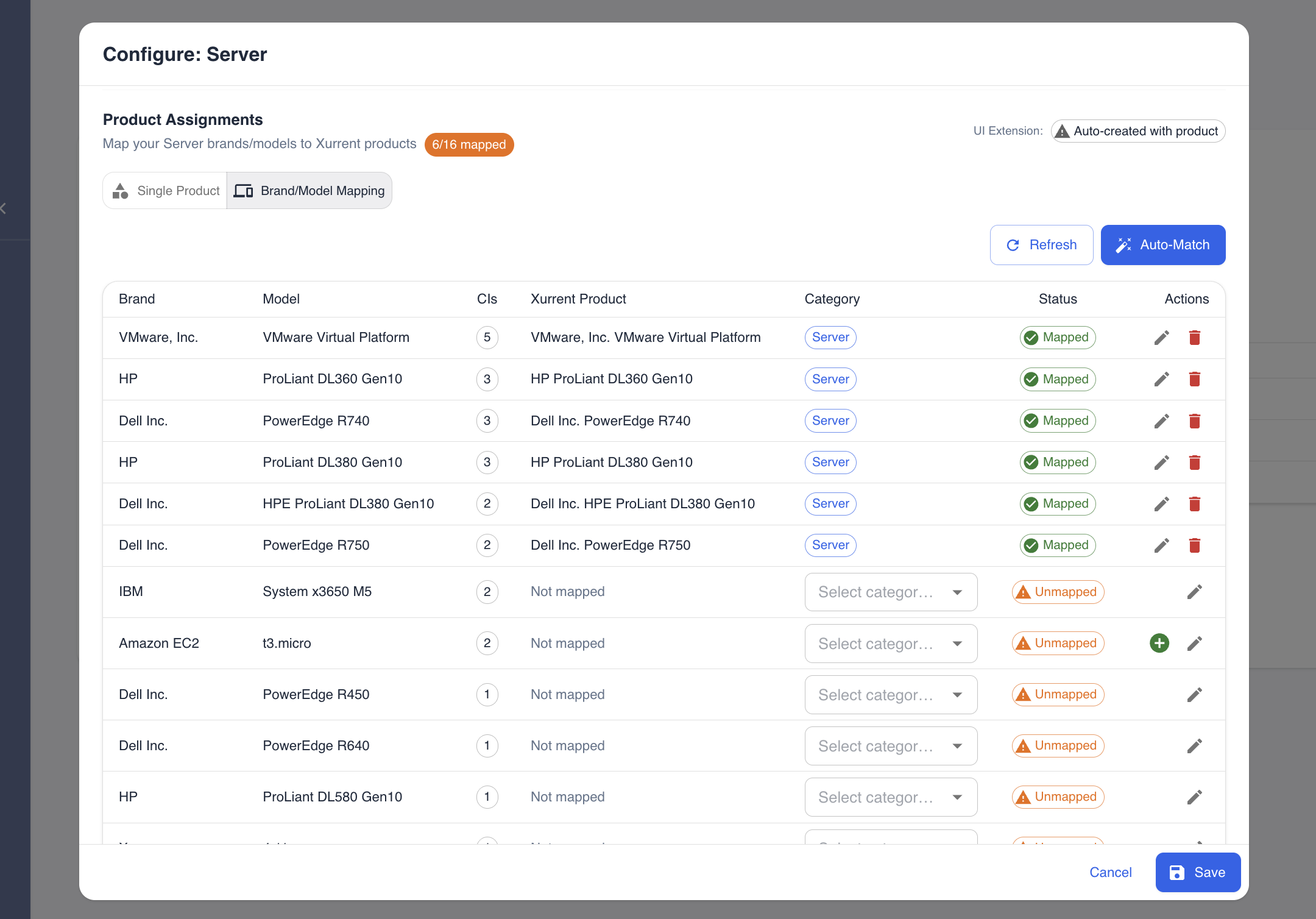This screenshot has height=919, width=1316.
Task: Open category dropdown for ProLiant DL580 Gen10
Action: tap(891, 797)
